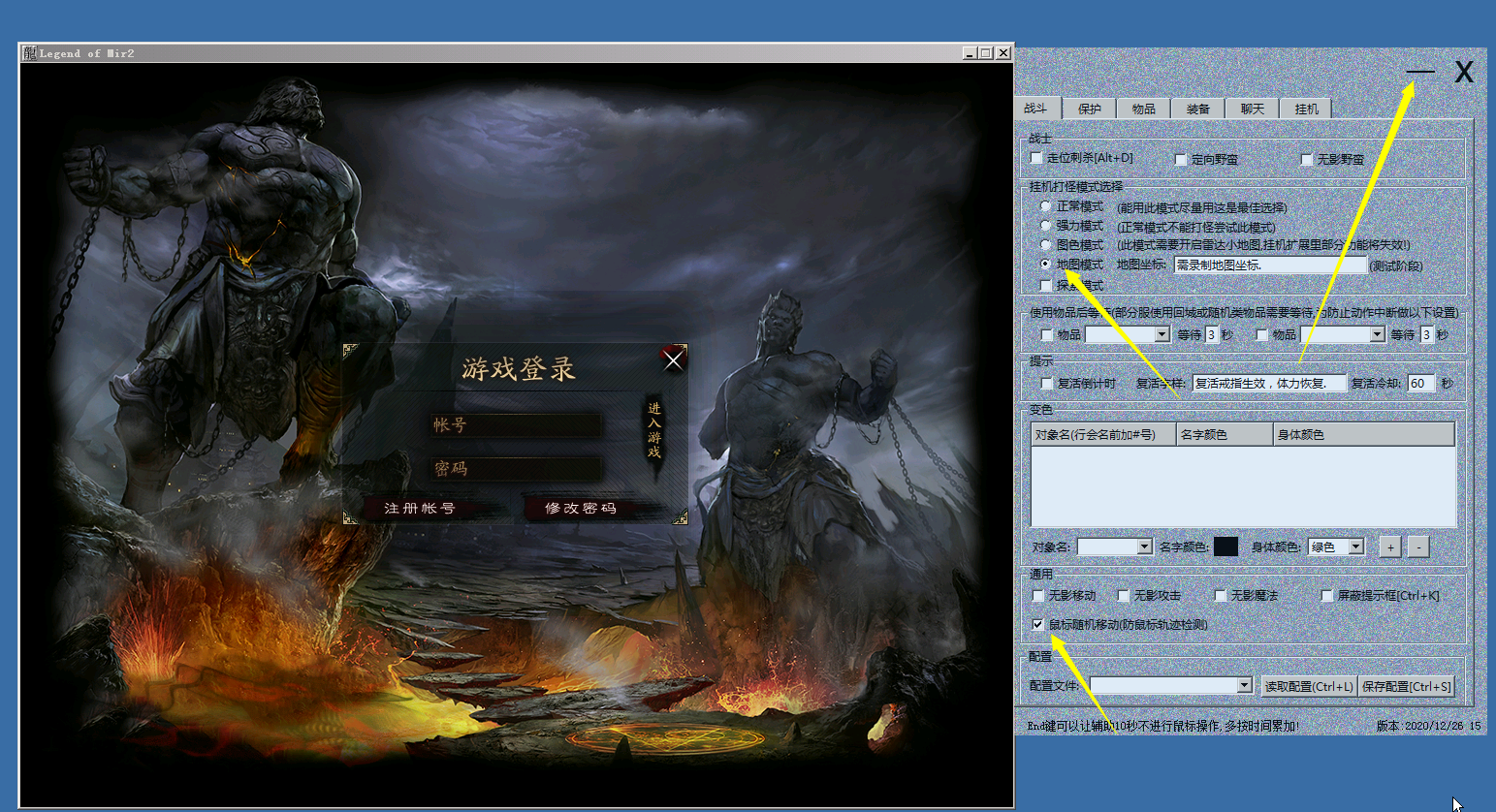Open the 对象名 dropdown
Screen dimensions: 1496x812
[1144, 547]
